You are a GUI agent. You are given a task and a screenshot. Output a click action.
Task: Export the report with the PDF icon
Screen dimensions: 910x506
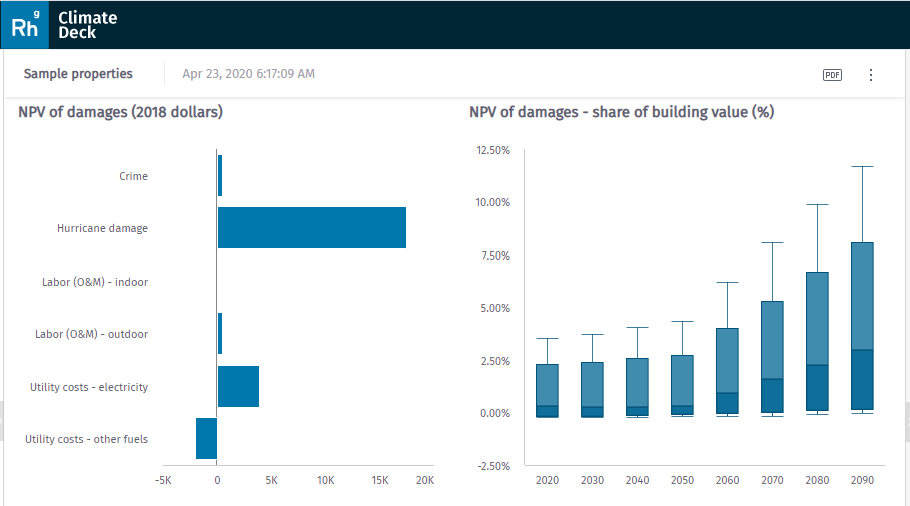[x=832, y=75]
